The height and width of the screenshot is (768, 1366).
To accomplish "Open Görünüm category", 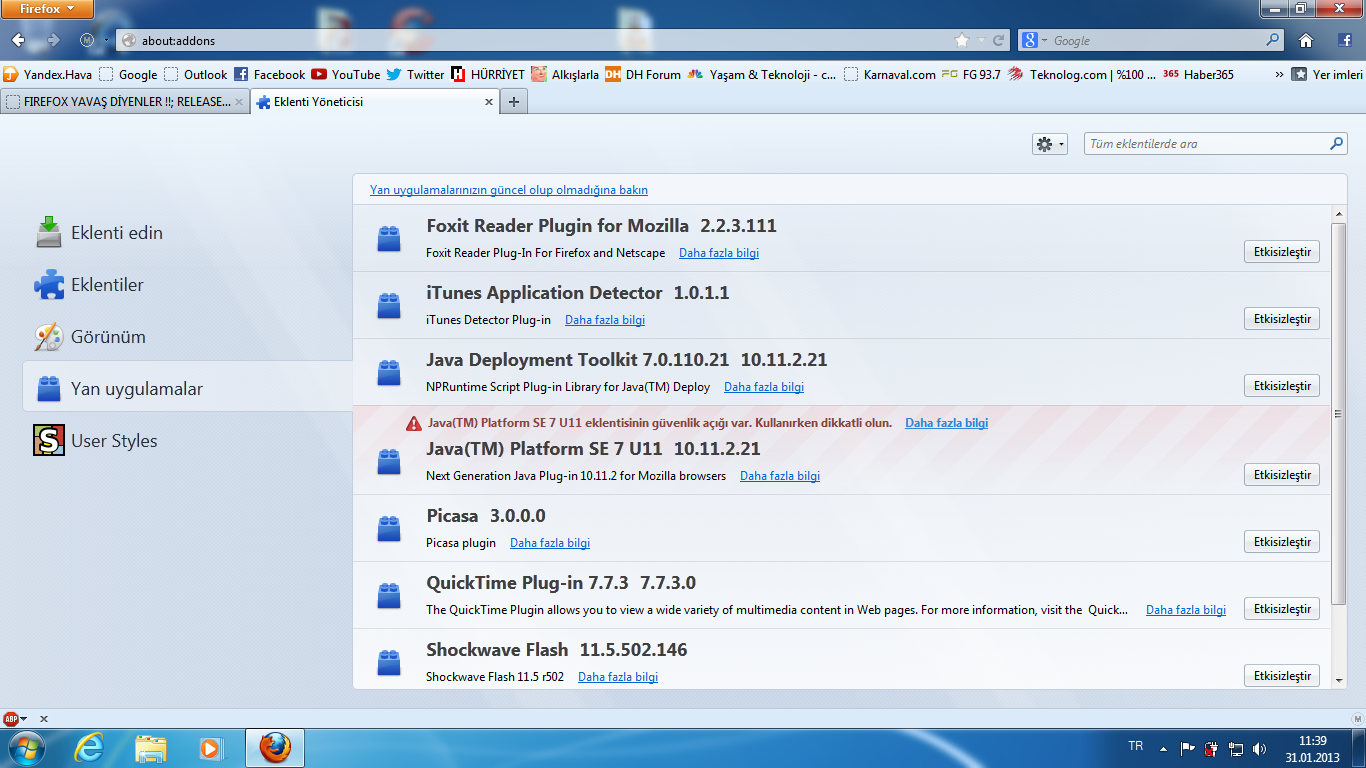I will [187, 337].
